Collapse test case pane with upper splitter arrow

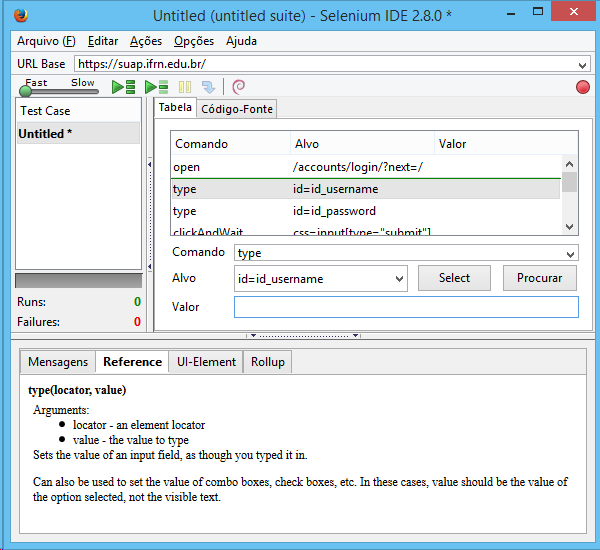[x=150, y=164]
